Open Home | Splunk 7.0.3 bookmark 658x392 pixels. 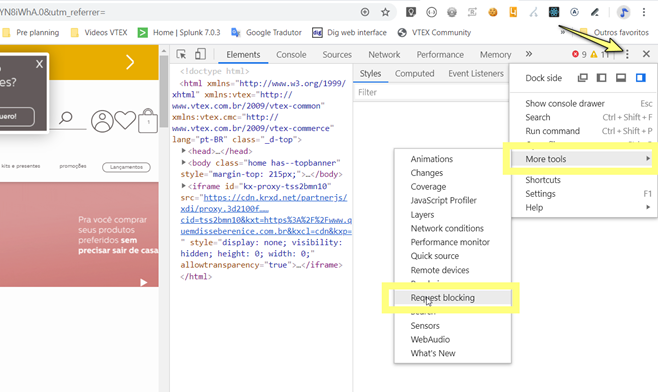click(x=179, y=32)
